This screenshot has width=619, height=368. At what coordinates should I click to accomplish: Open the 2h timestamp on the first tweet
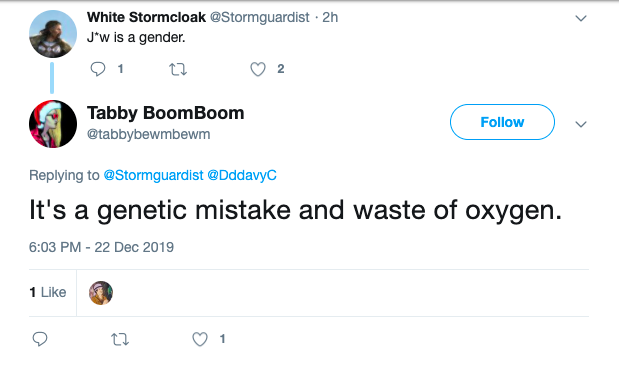click(330, 17)
